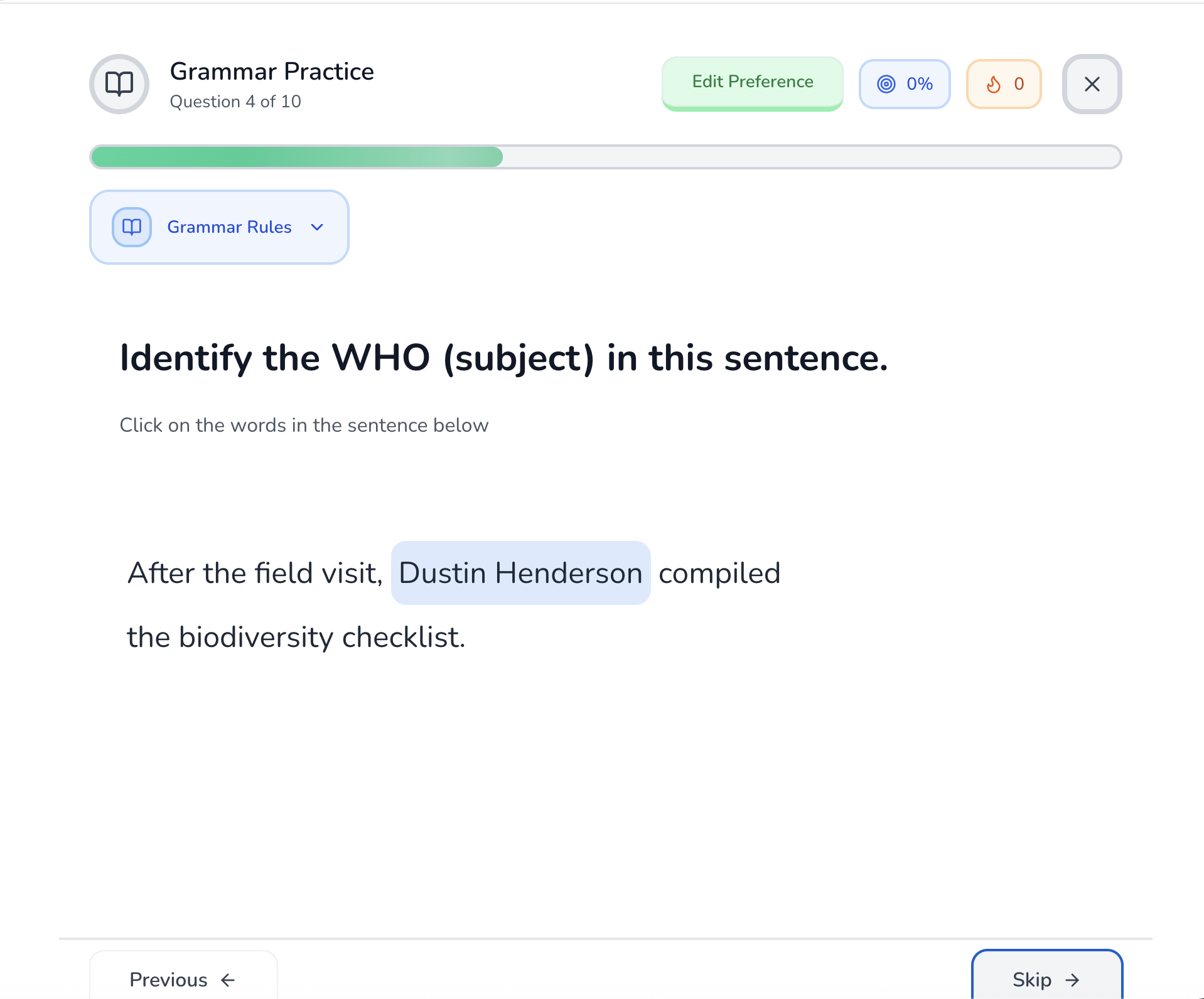Select the word "After" in the sentence

(x=161, y=573)
